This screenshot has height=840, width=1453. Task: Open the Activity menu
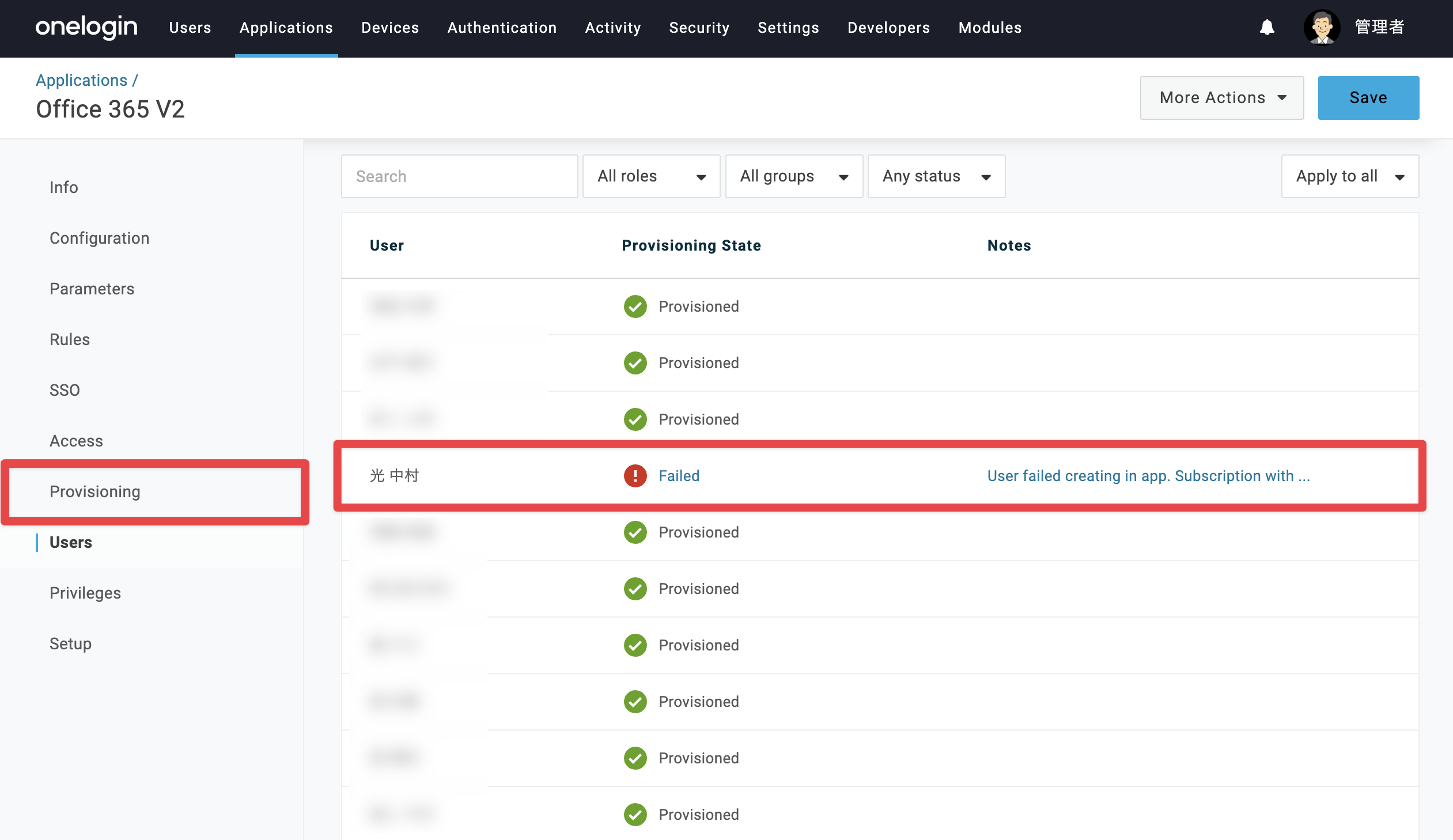[613, 28]
